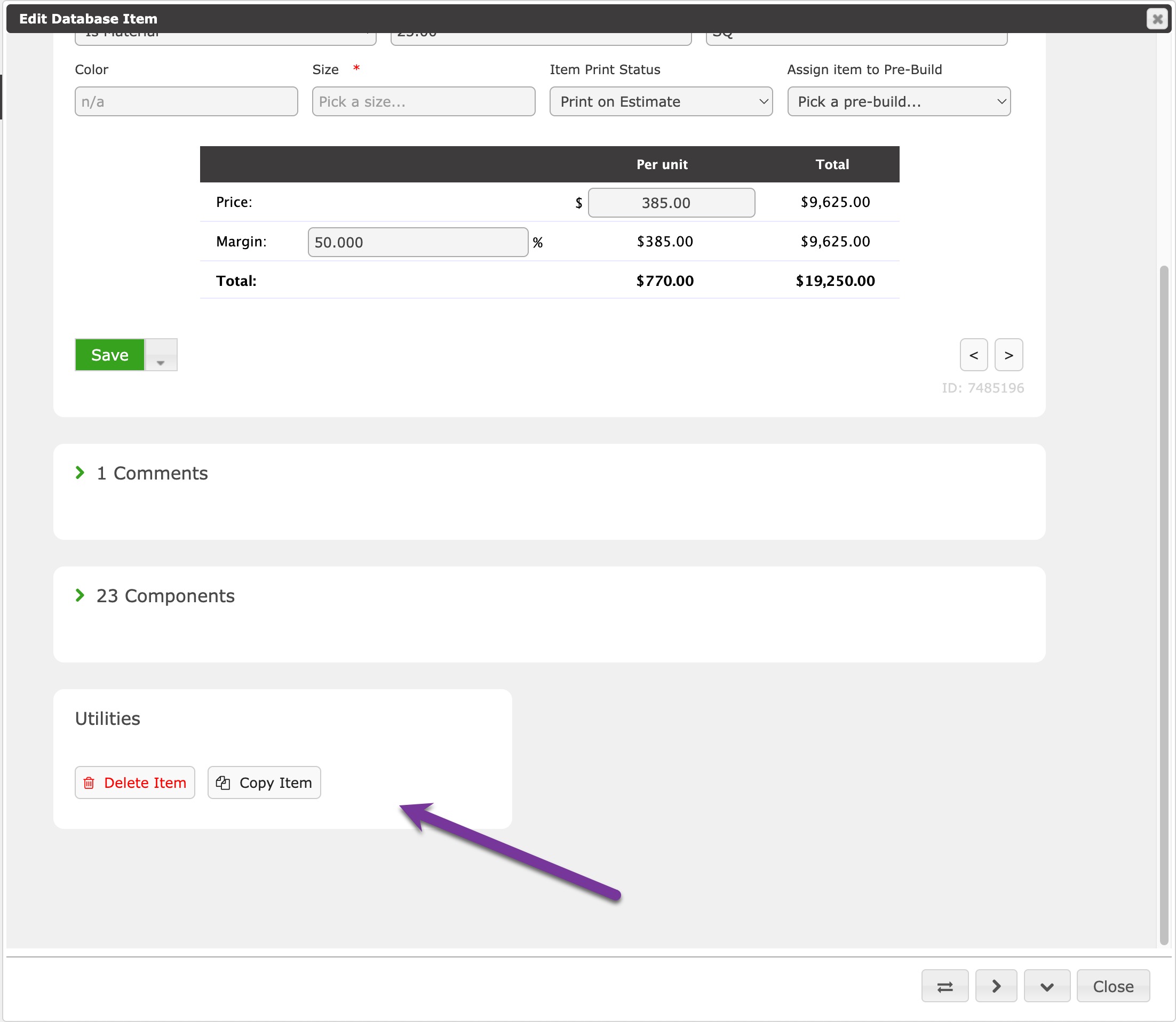The height and width of the screenshot is (1022, 1176).
Task: Close dialog with X icon in title bar
Action: coord(1157,19)
